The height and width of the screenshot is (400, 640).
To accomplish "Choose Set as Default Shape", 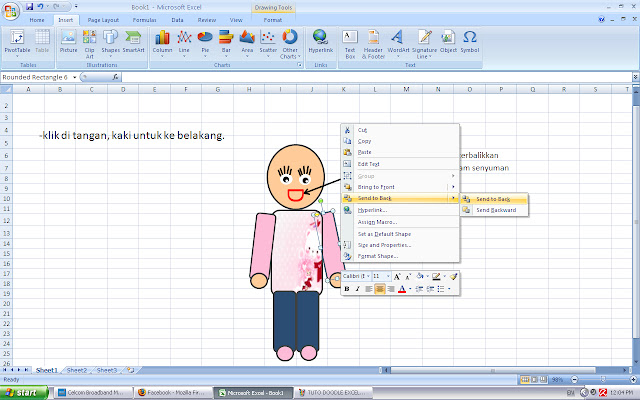I will pos(400,234).
